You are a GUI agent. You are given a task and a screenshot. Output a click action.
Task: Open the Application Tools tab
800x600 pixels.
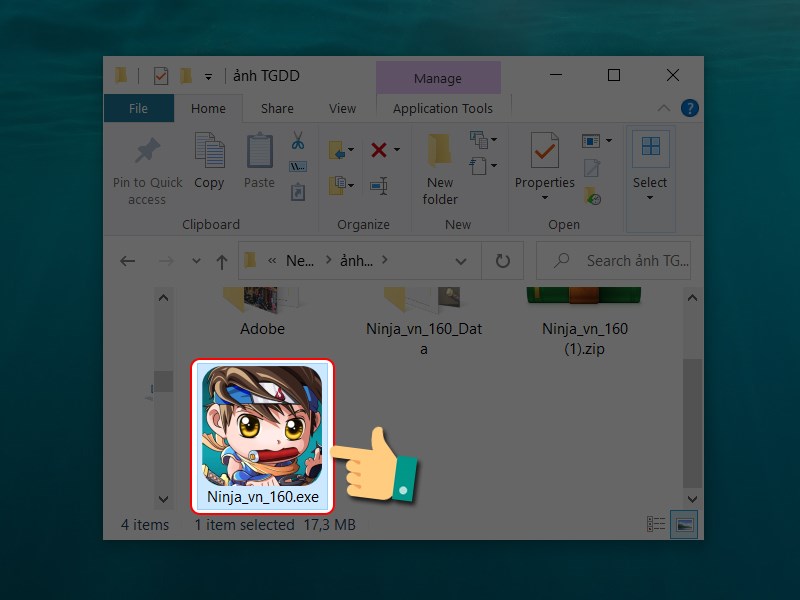(x=443, y=108)
